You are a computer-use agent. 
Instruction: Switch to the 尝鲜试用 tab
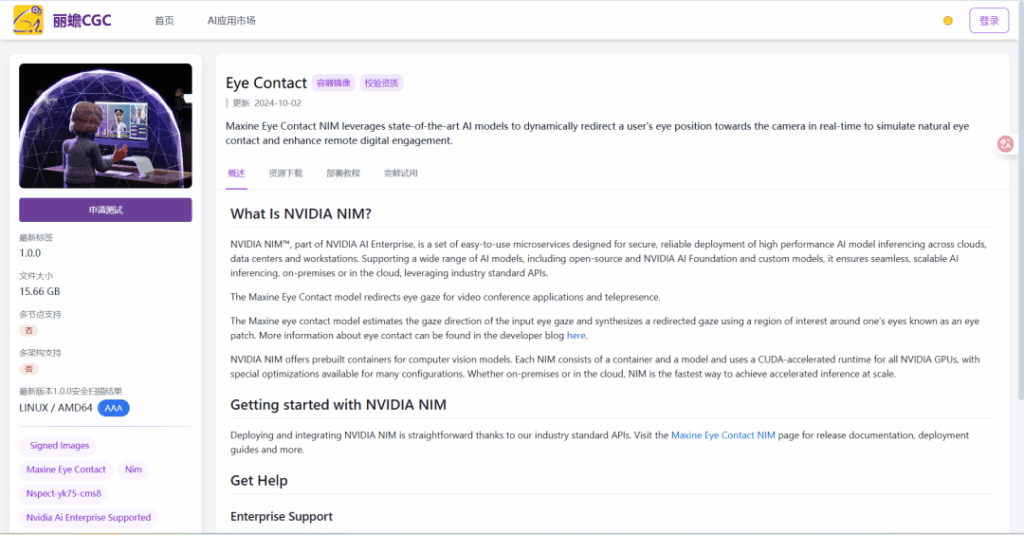pos(400,173)
